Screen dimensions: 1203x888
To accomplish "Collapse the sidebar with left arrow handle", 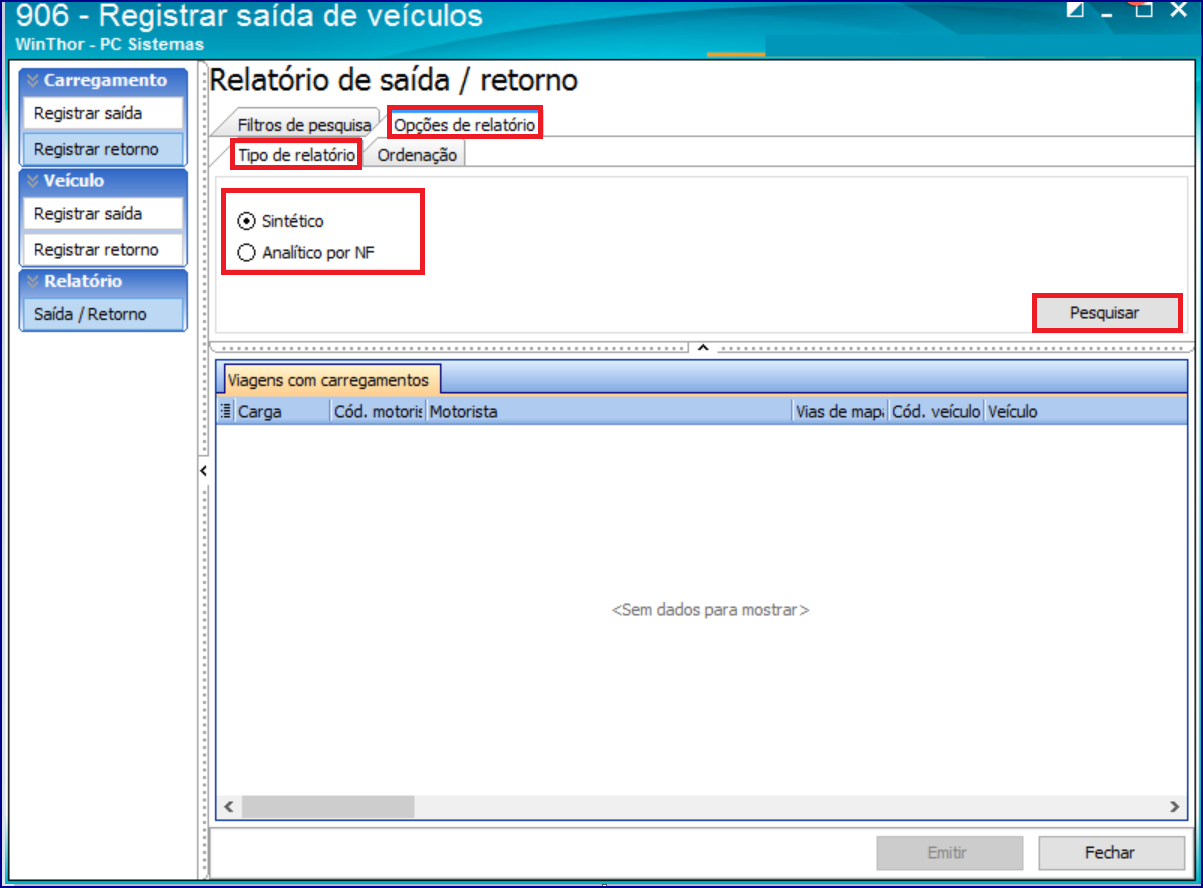I will (x=202, y=470).
